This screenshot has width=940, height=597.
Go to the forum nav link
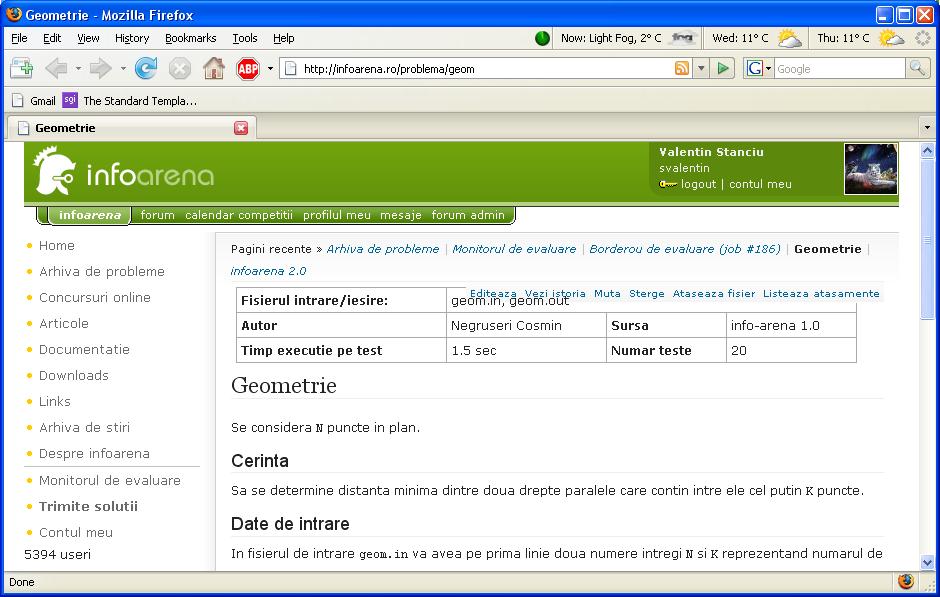click(x=158, y=215)
